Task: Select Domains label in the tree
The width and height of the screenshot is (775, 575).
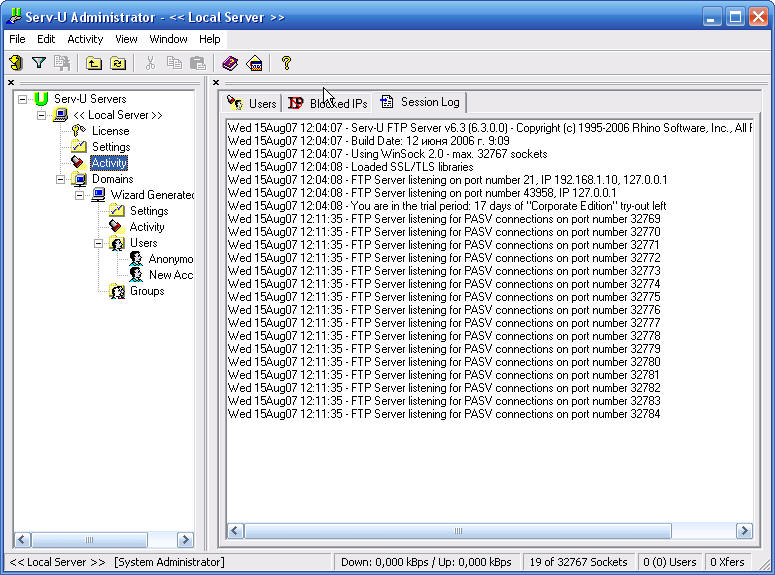Action: coord(113,179)
